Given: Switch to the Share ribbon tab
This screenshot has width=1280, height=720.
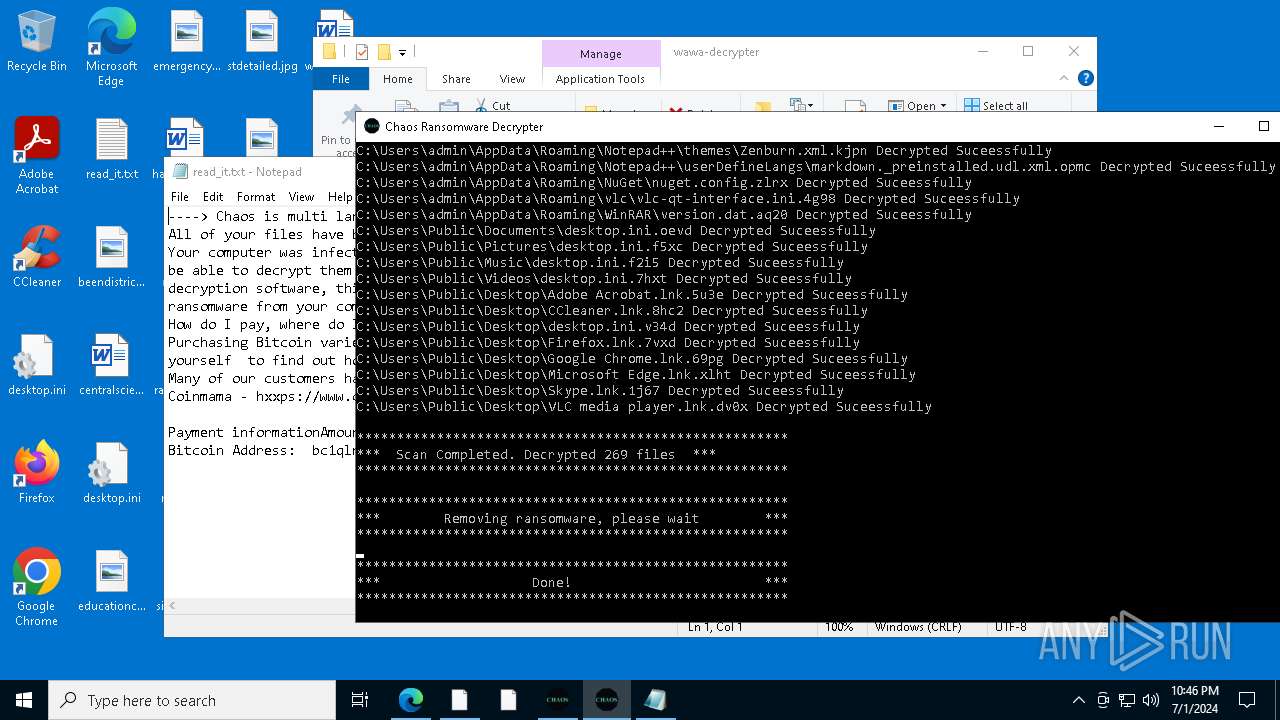Looking at the screenshot, I should 456,79.
